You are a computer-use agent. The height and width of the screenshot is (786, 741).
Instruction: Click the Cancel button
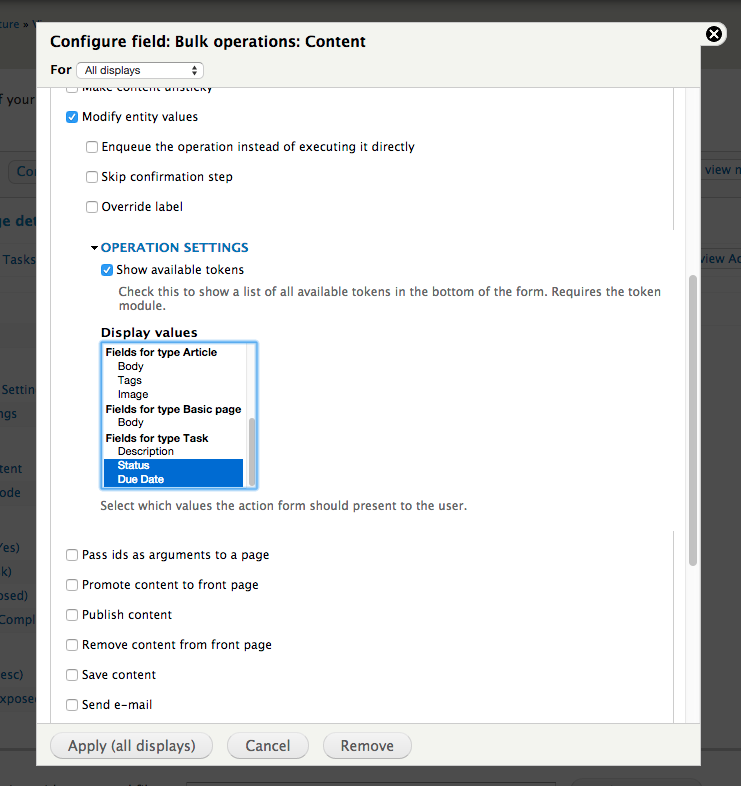[268, 746]
